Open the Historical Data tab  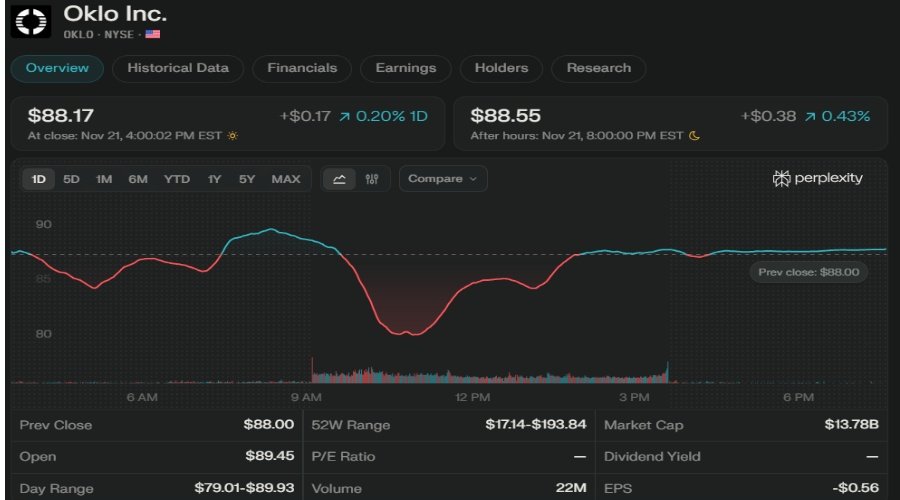(x=178, y=68)
